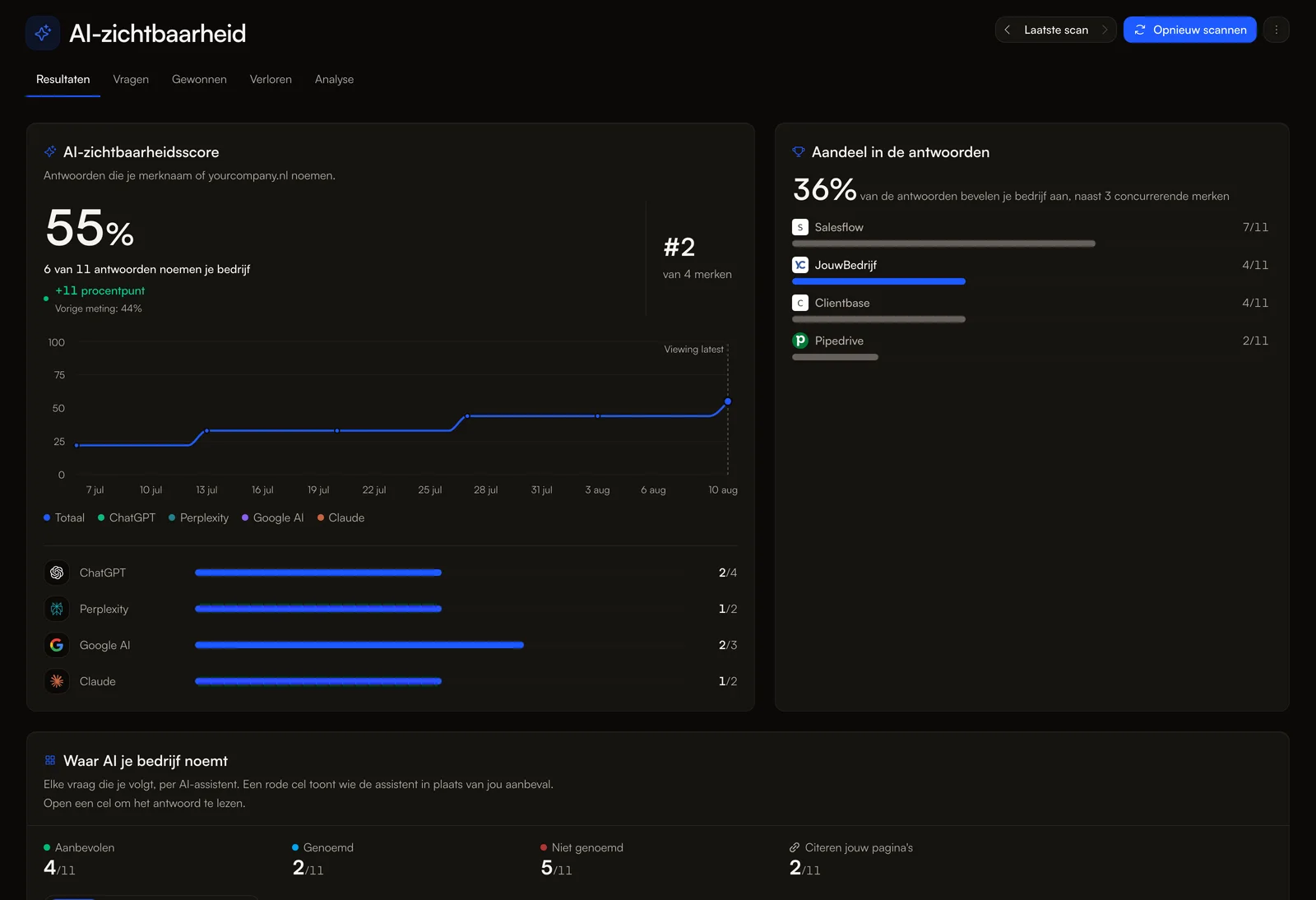Filter by Citeren jouw pagina's 2/11

pyautogui.click(x=851, y=859)
